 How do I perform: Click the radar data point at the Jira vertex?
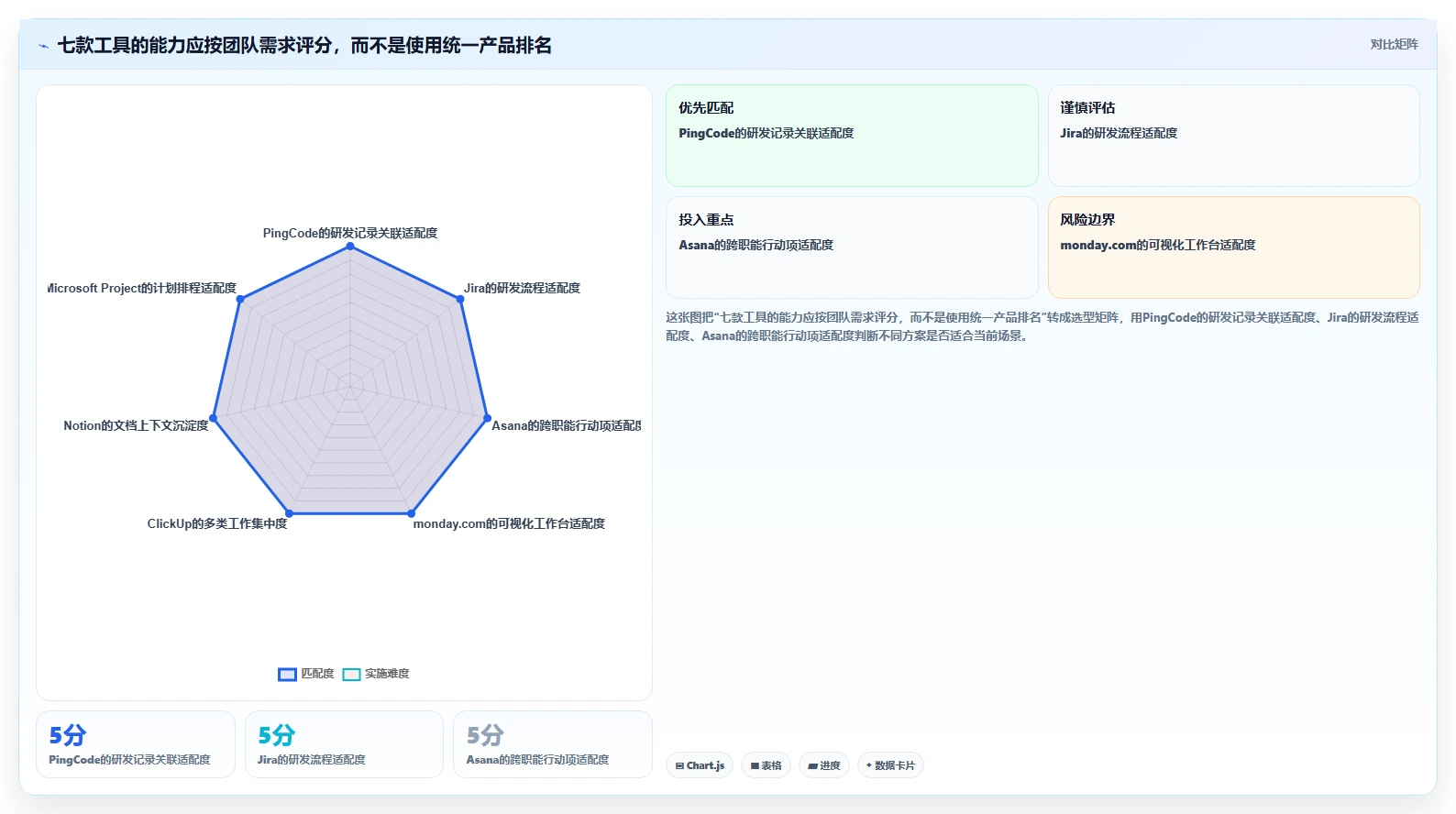click(x=460, y=299)
